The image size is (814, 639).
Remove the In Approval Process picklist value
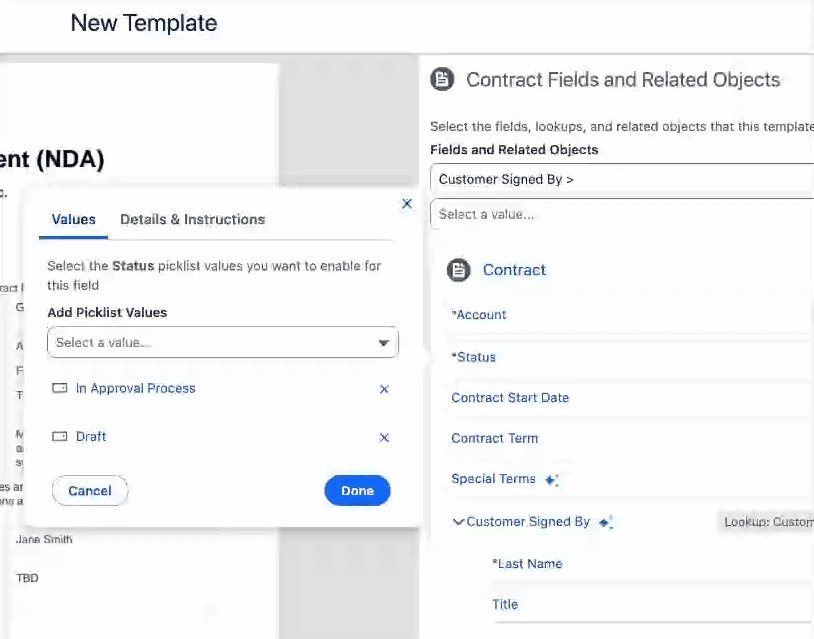coord(384,389)
